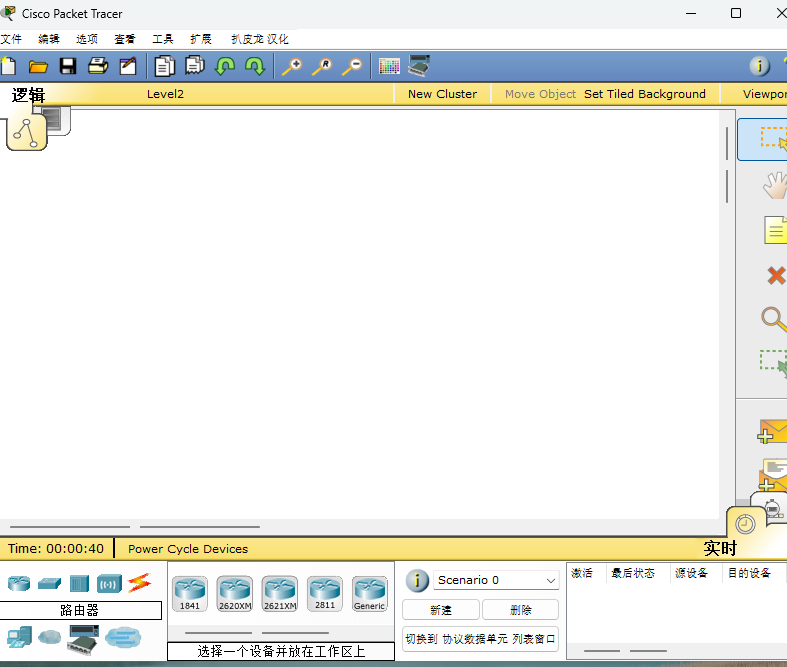The height and width of the screenshot is (667, 787).
Task: Activate the red X Delete tool
Action: [776, 276]
